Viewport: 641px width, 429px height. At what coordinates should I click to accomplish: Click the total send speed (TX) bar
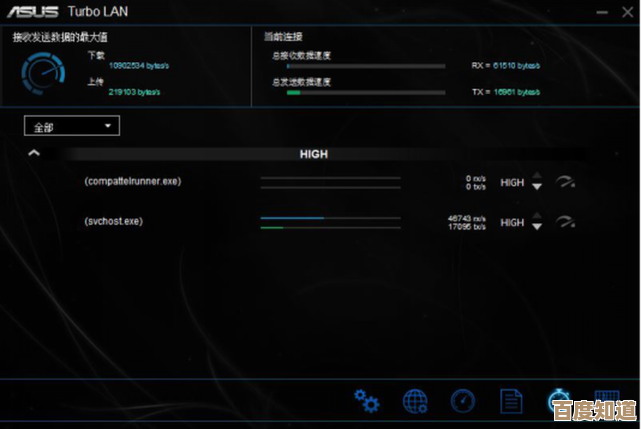click(x=365, y=92)
